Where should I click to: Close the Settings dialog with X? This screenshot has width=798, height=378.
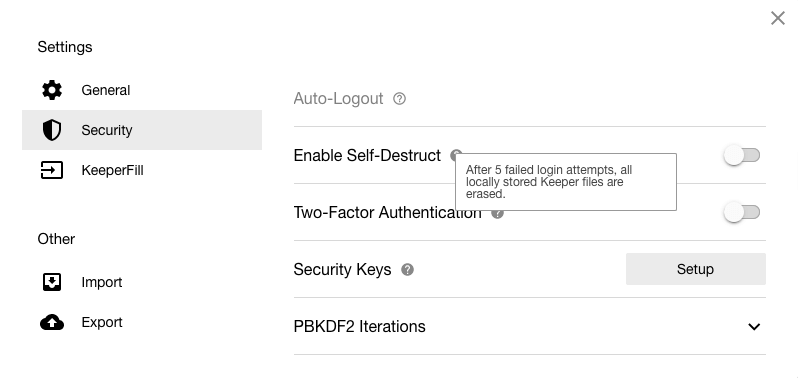click(x=778, y=18)
